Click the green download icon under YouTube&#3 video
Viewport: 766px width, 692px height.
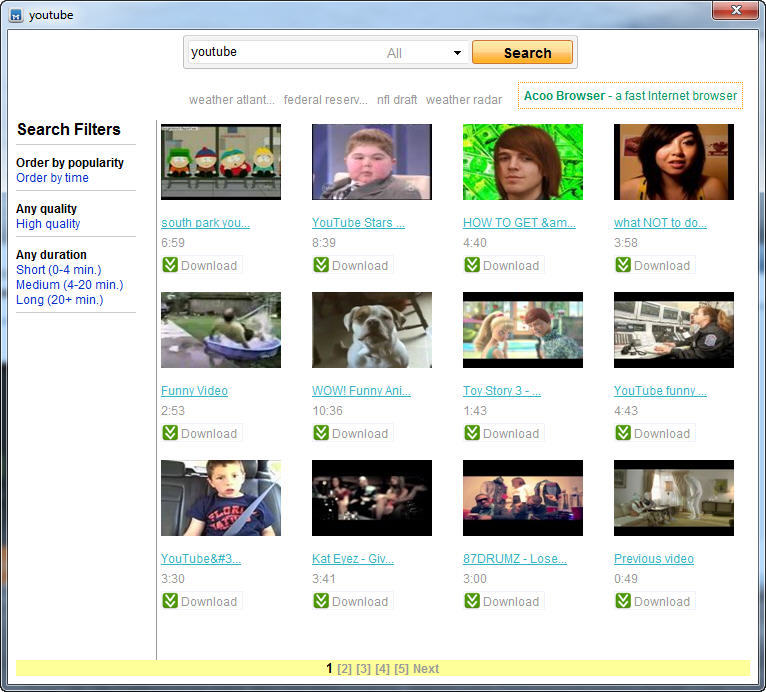point(170,601)
